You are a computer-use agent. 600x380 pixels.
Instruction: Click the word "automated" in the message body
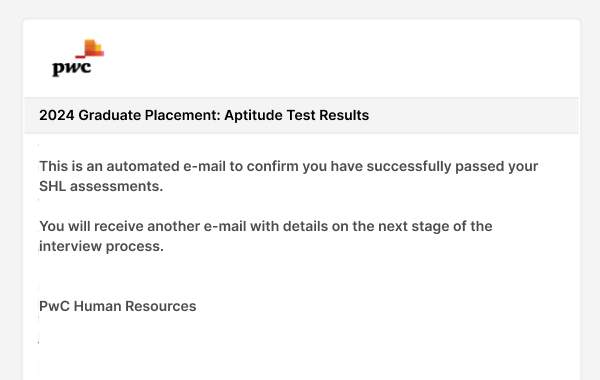click(143, 166)
